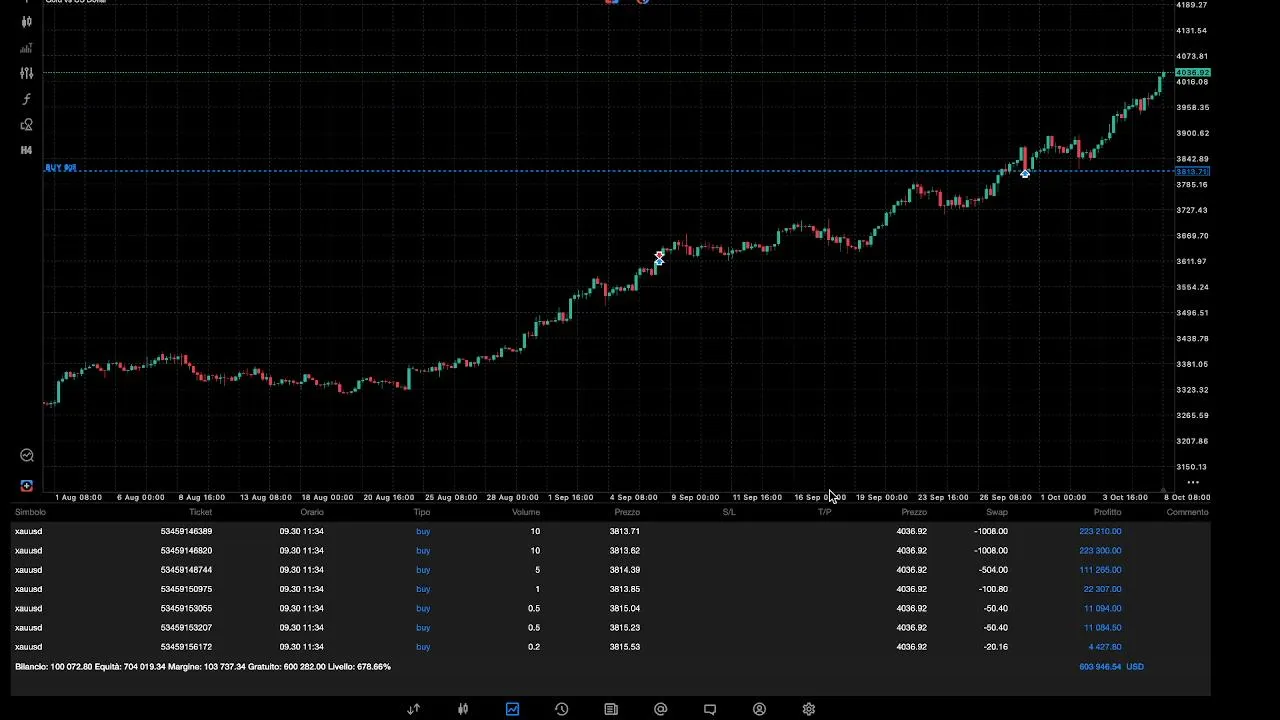Sort trades by Profitto column header
Viewport: 1280px width, 720px height.
pos(1107,512)
